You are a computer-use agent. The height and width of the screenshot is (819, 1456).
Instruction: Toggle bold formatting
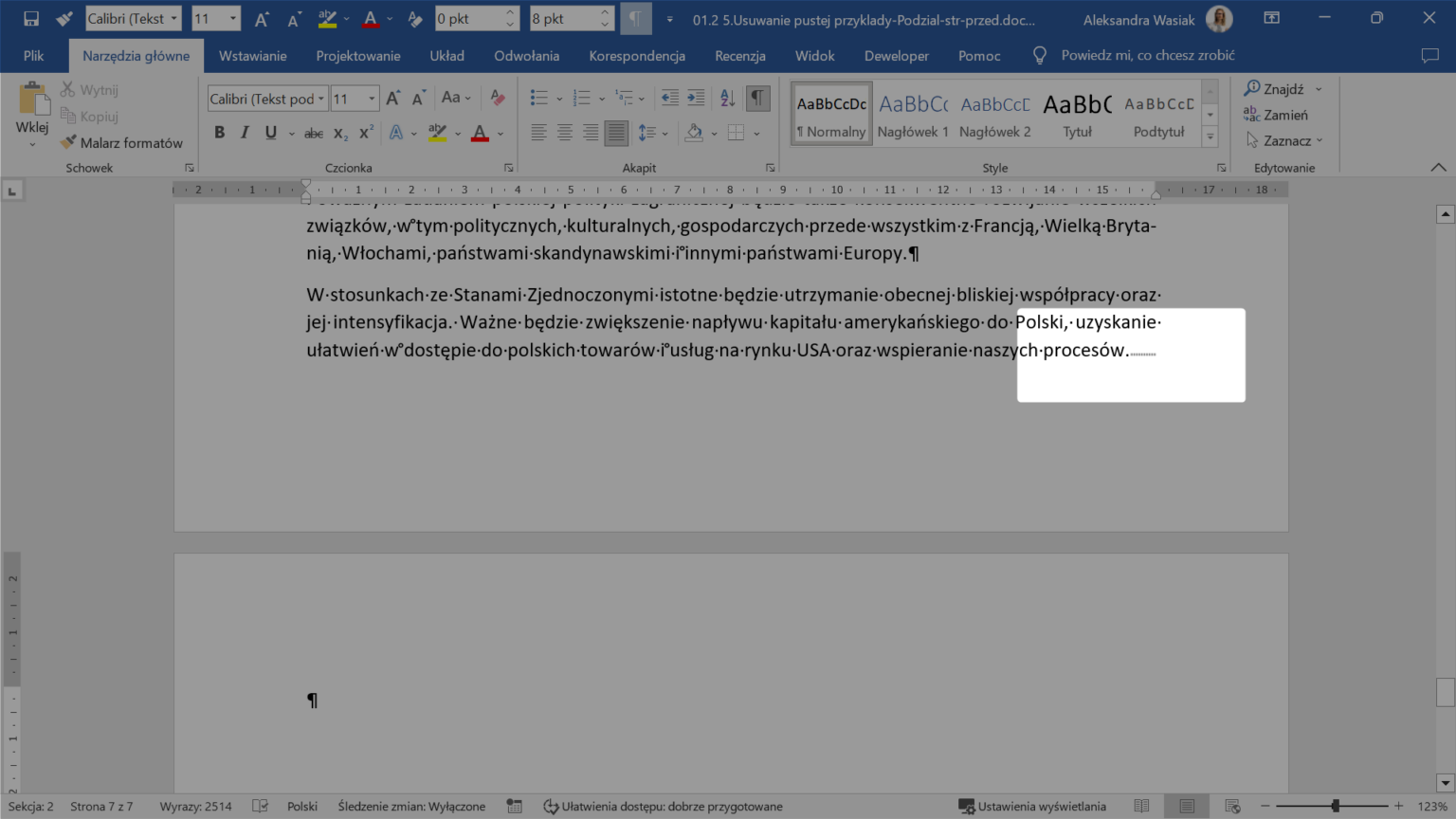(x=219, y=133)
